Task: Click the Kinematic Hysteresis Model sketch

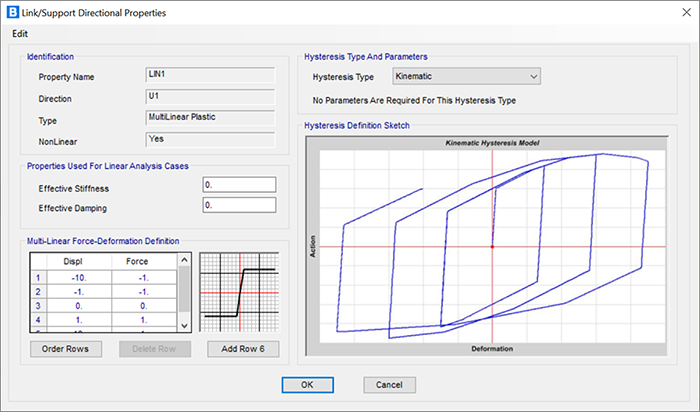Action: click(x=491, y=247)
